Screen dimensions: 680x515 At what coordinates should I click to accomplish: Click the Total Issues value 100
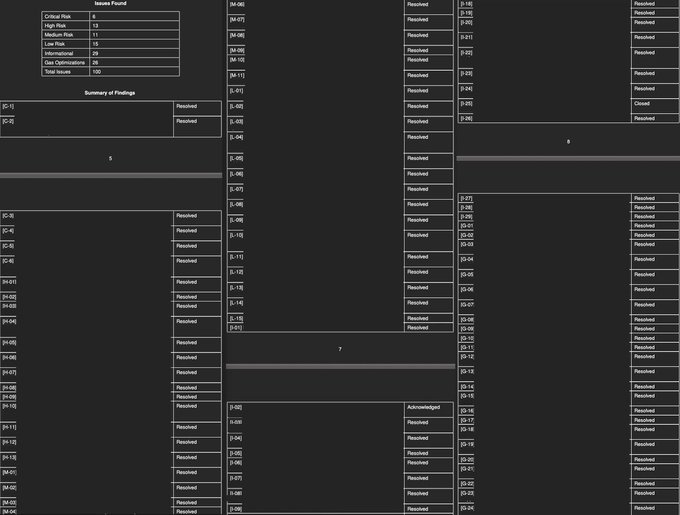(96, 72)
